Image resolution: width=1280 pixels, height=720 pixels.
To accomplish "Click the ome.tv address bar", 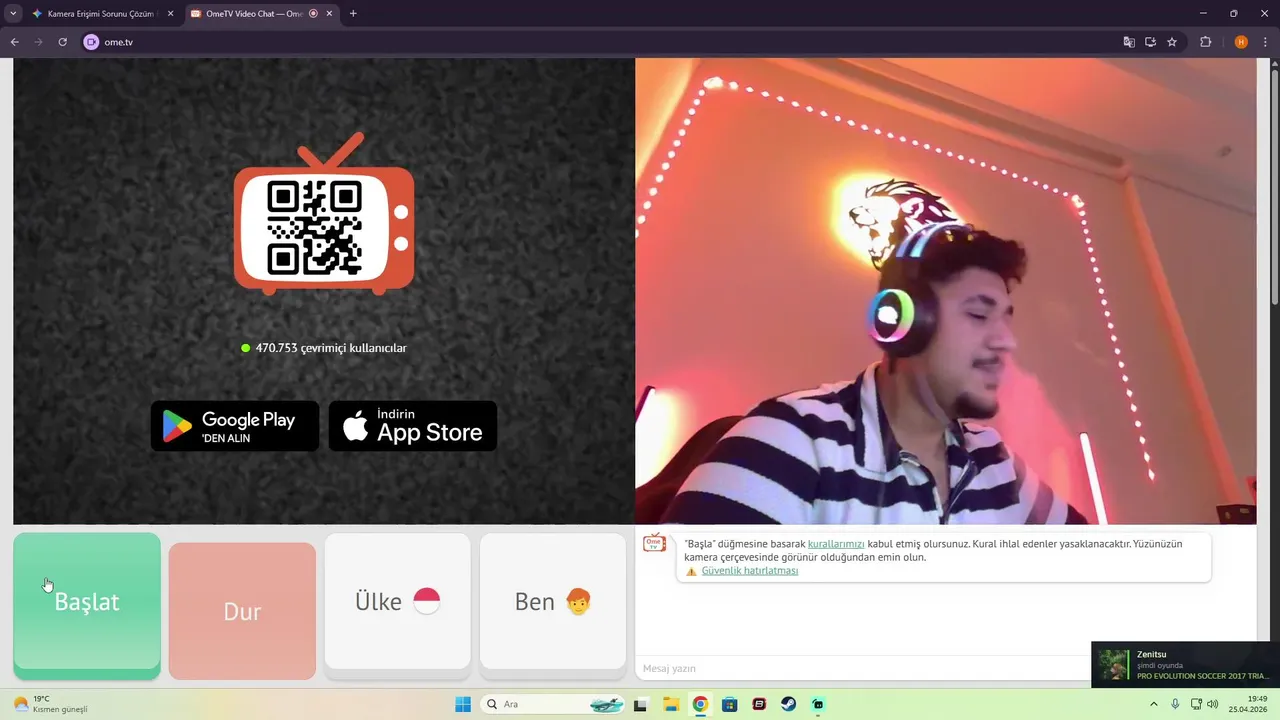I will click(x=600, y=42).
